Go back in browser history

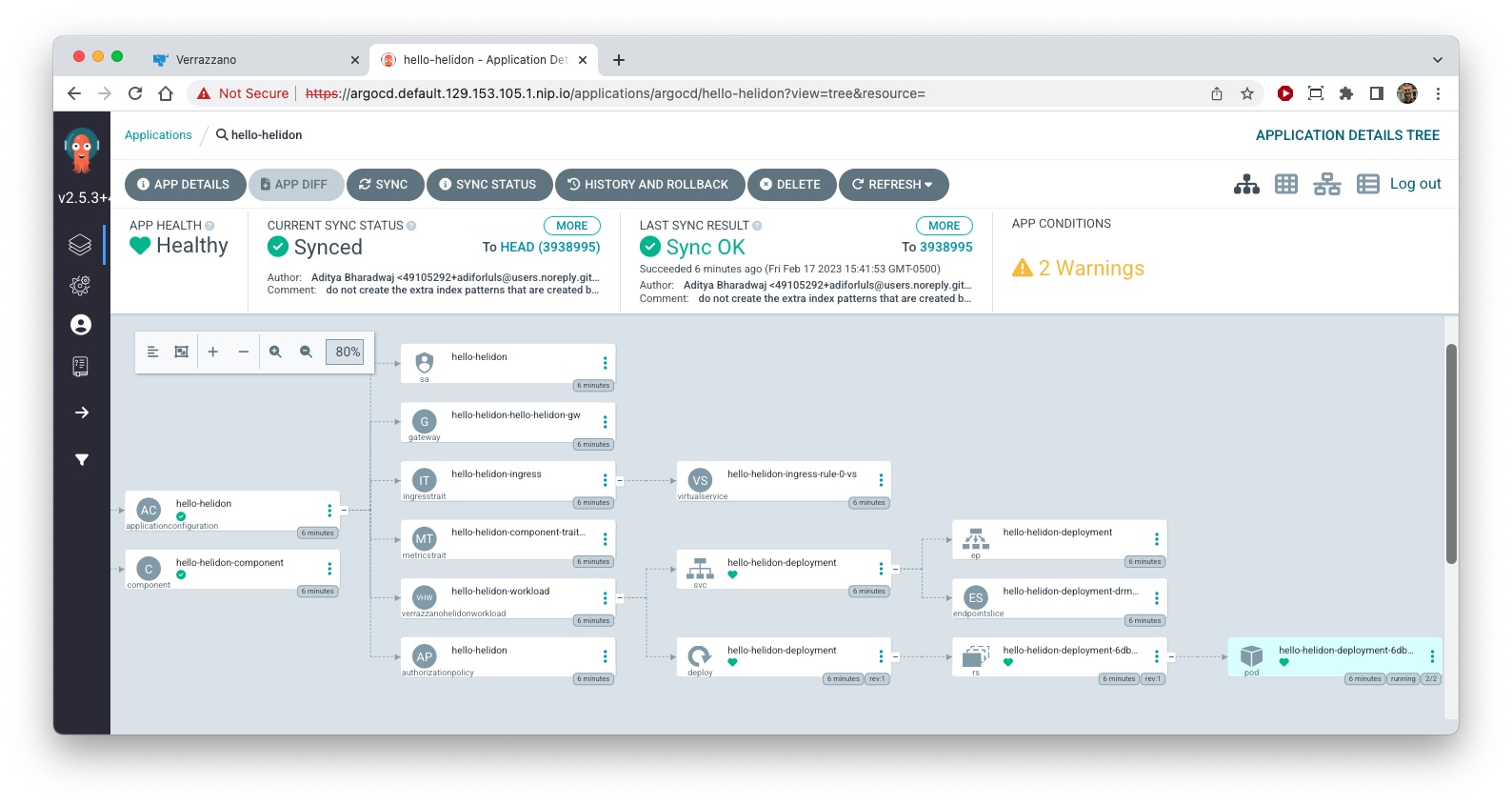tap(74, 93)
